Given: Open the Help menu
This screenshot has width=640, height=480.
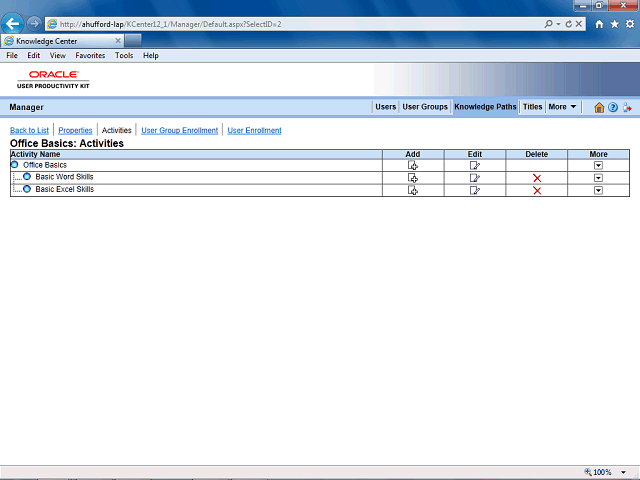Looking at the screenshot, I should pyautogui.click(x=151, y=56).
